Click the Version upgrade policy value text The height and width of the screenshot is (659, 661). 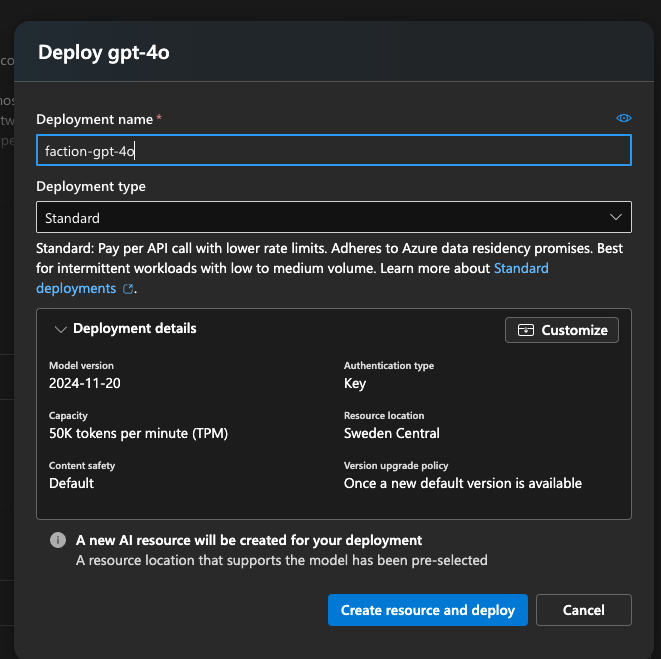tap(462, 483)
